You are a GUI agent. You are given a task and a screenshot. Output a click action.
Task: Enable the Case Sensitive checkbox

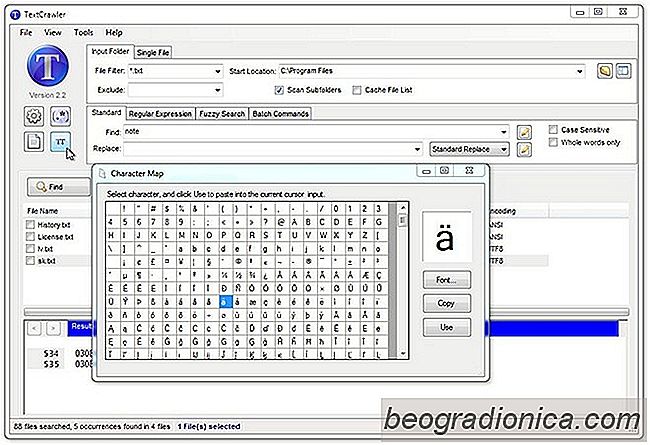(554, 130)
